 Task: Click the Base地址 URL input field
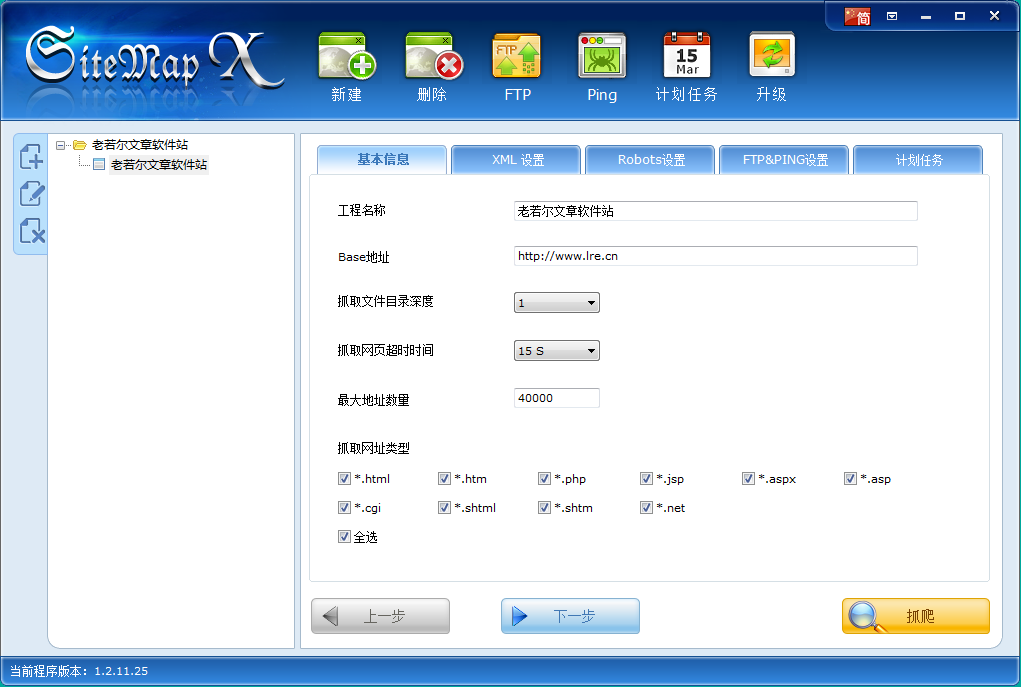click(x=715, y=256)
